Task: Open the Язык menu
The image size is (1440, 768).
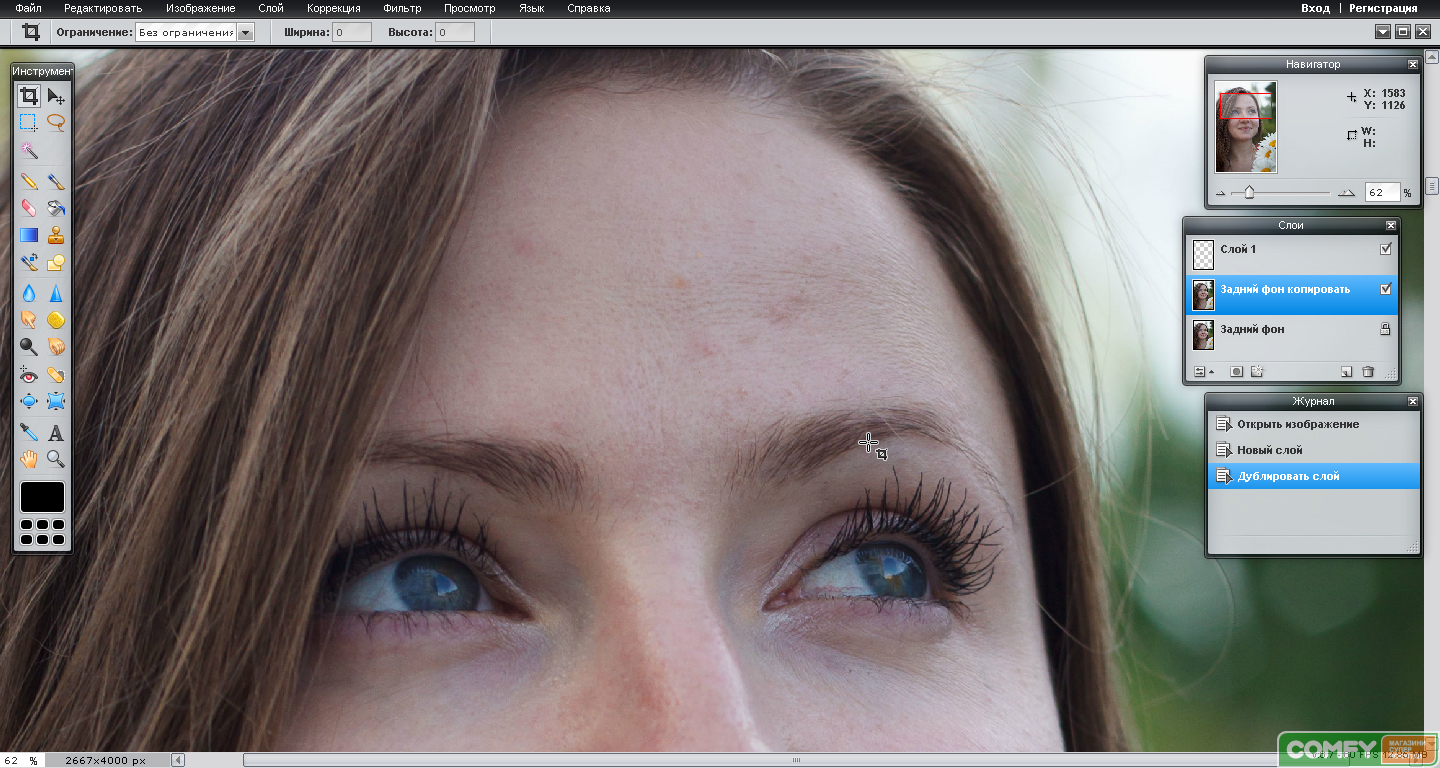Action: 532,8
